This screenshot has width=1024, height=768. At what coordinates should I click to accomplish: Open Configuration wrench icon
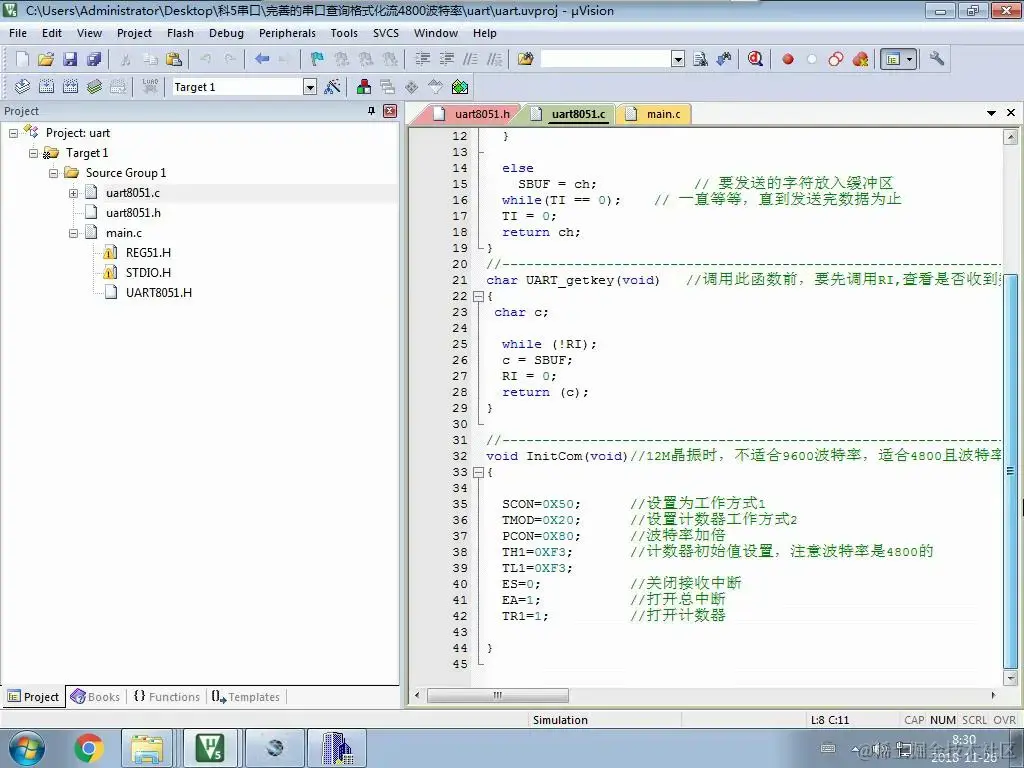point(936,59)
